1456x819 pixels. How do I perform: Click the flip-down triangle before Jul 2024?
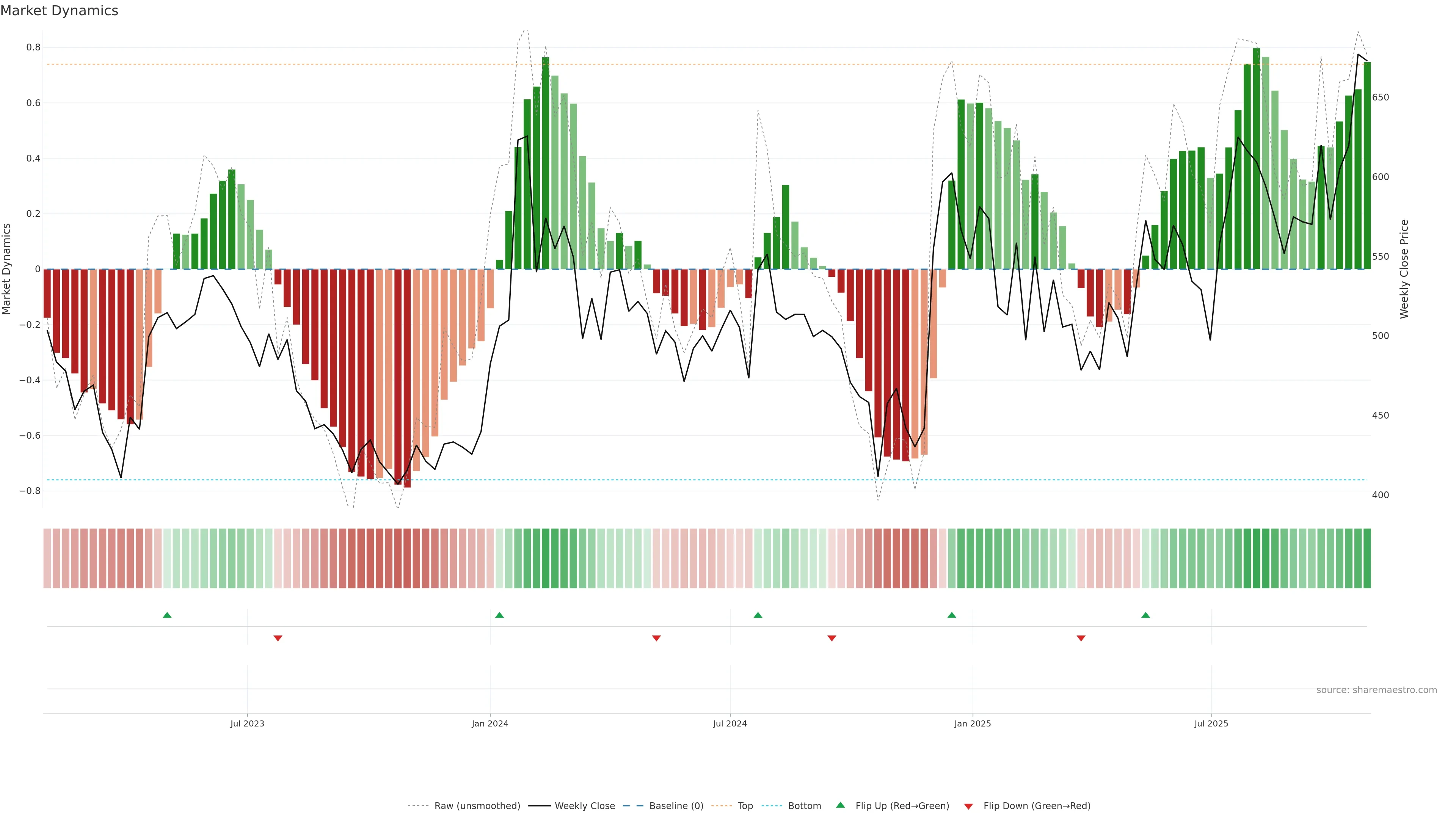click(x=656, y=638)
